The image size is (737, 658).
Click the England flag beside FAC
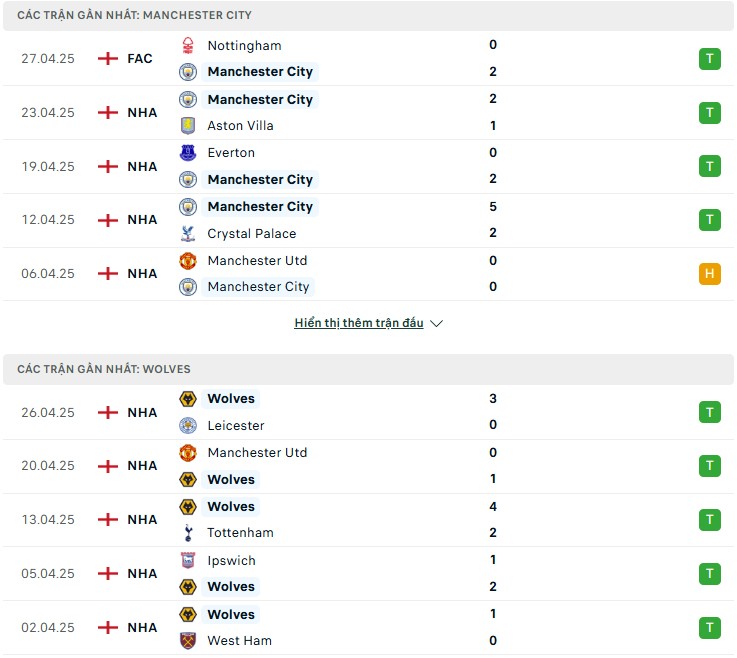click(107, 58)
